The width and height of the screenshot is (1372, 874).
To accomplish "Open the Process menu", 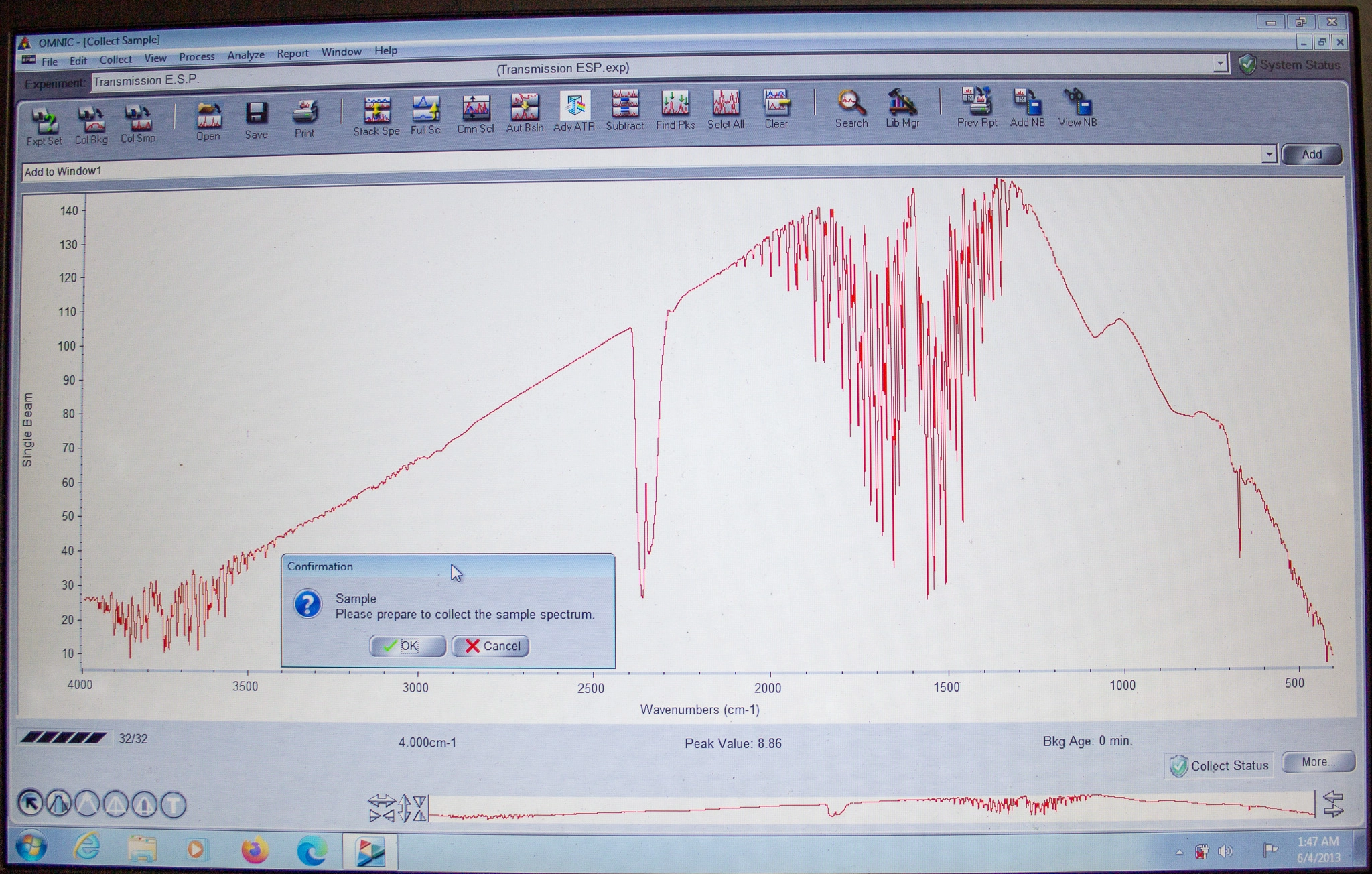I will pyautogui.click(x=197, y=57).
